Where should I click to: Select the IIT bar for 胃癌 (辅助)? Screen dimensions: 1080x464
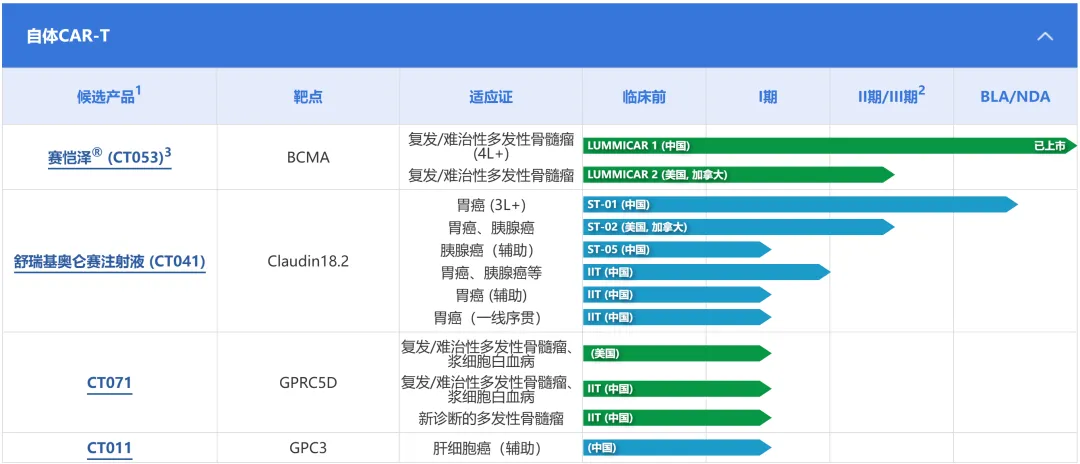[677, 295]
